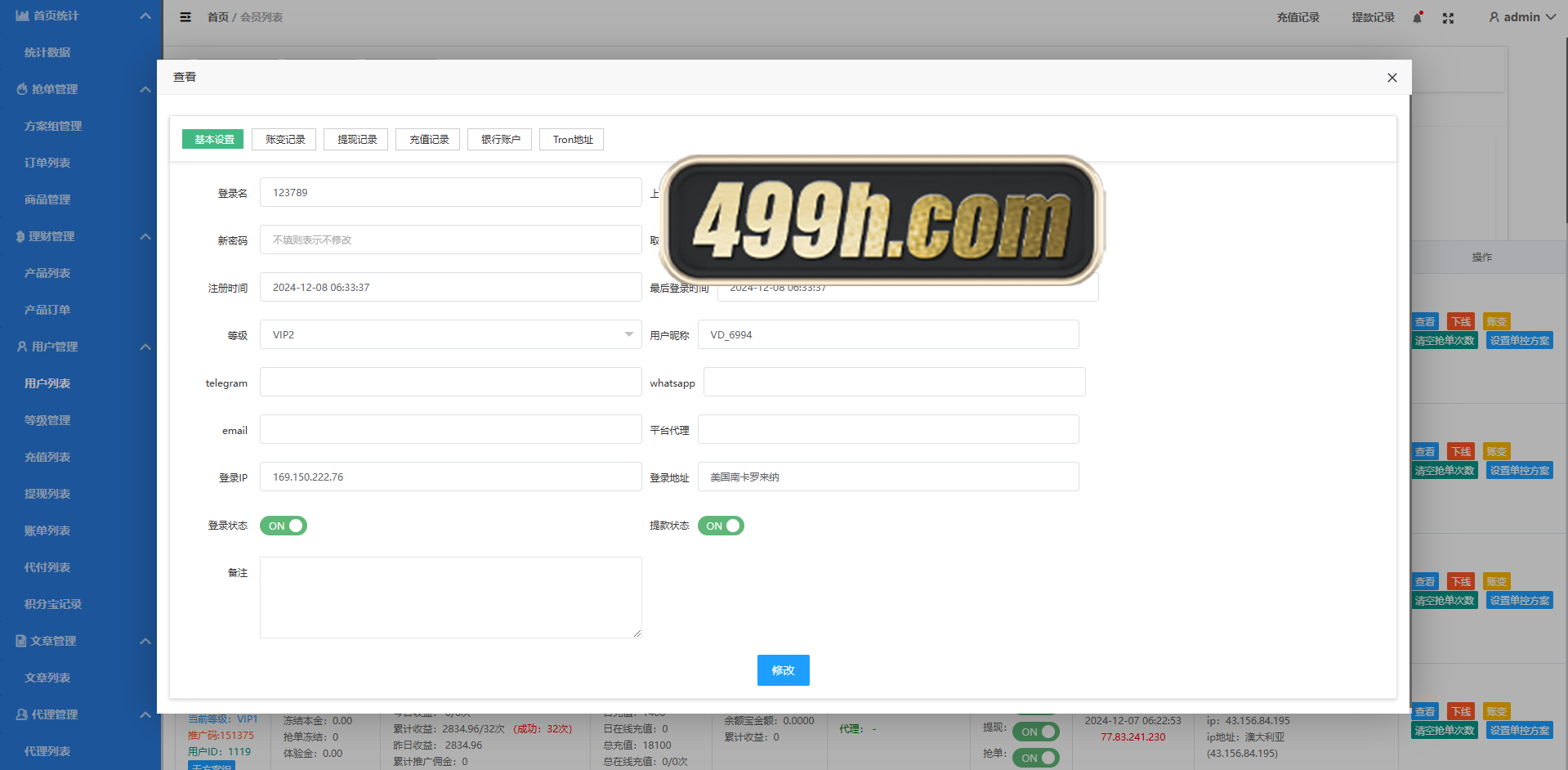Close the 查看 dialog with X
The width and height of the screenshot is (1568, 770).
[x=1392, y=78]
